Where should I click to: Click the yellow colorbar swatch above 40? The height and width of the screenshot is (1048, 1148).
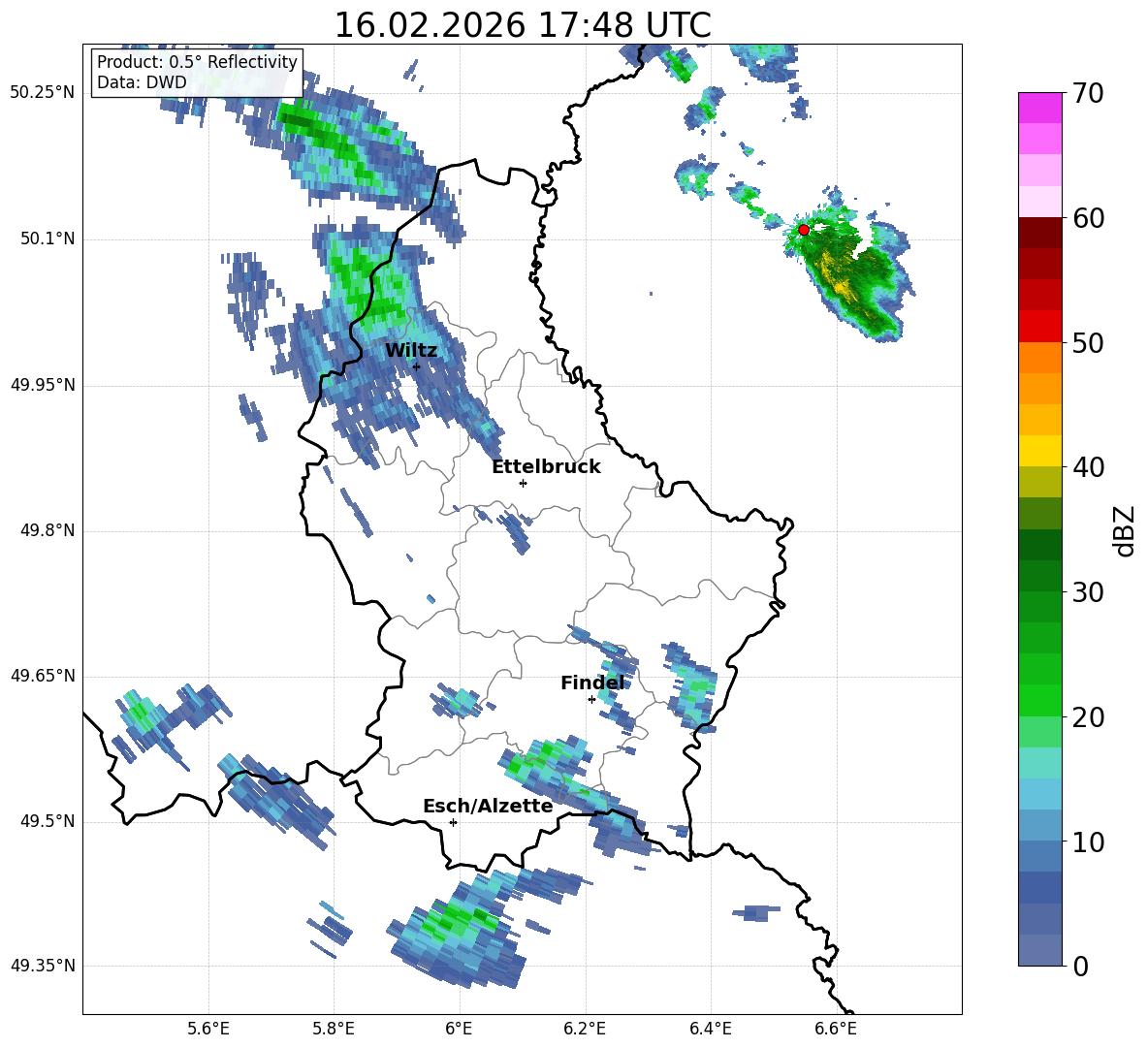pos(1039,451)
